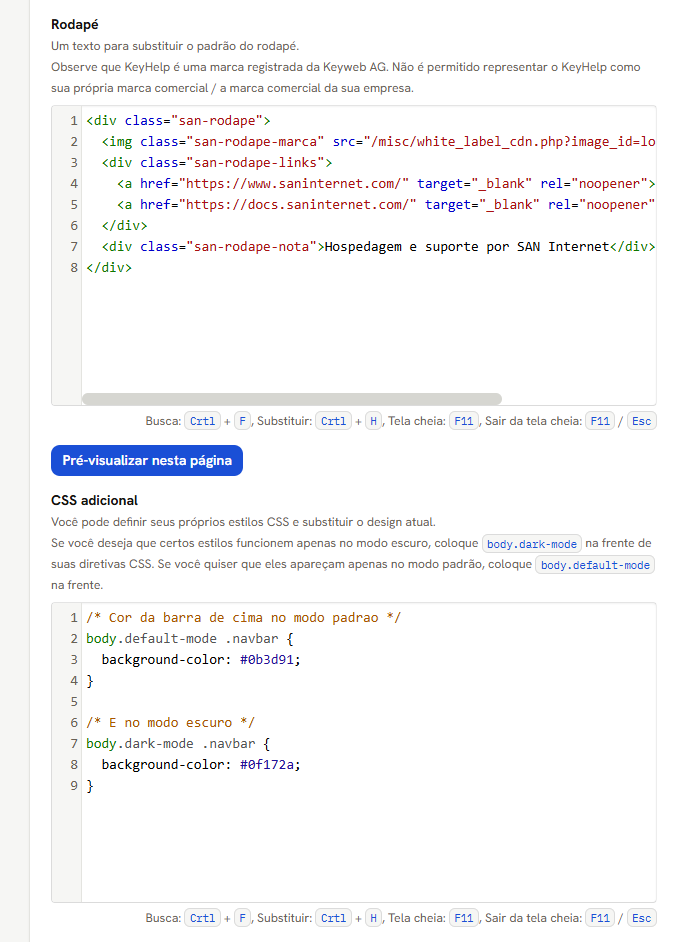Click the #0f172a color value in the CSS
Screen dimensions: 679x942
[x=267, y=765]
